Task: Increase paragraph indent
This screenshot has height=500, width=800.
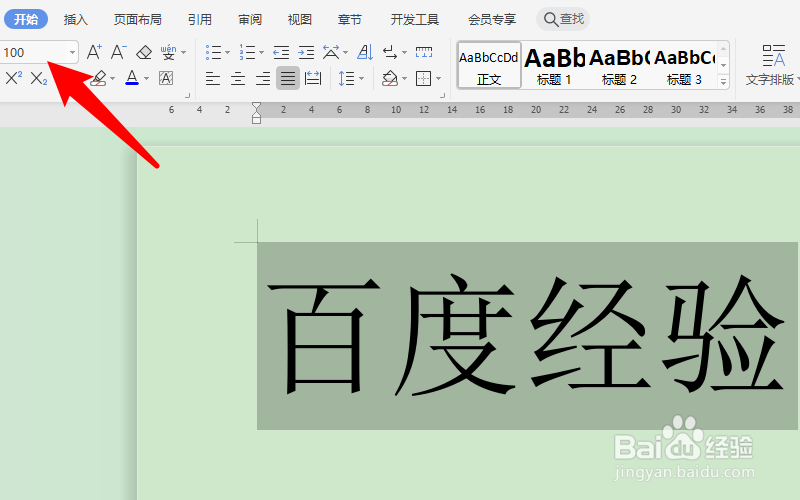Action: click(306, 52)
